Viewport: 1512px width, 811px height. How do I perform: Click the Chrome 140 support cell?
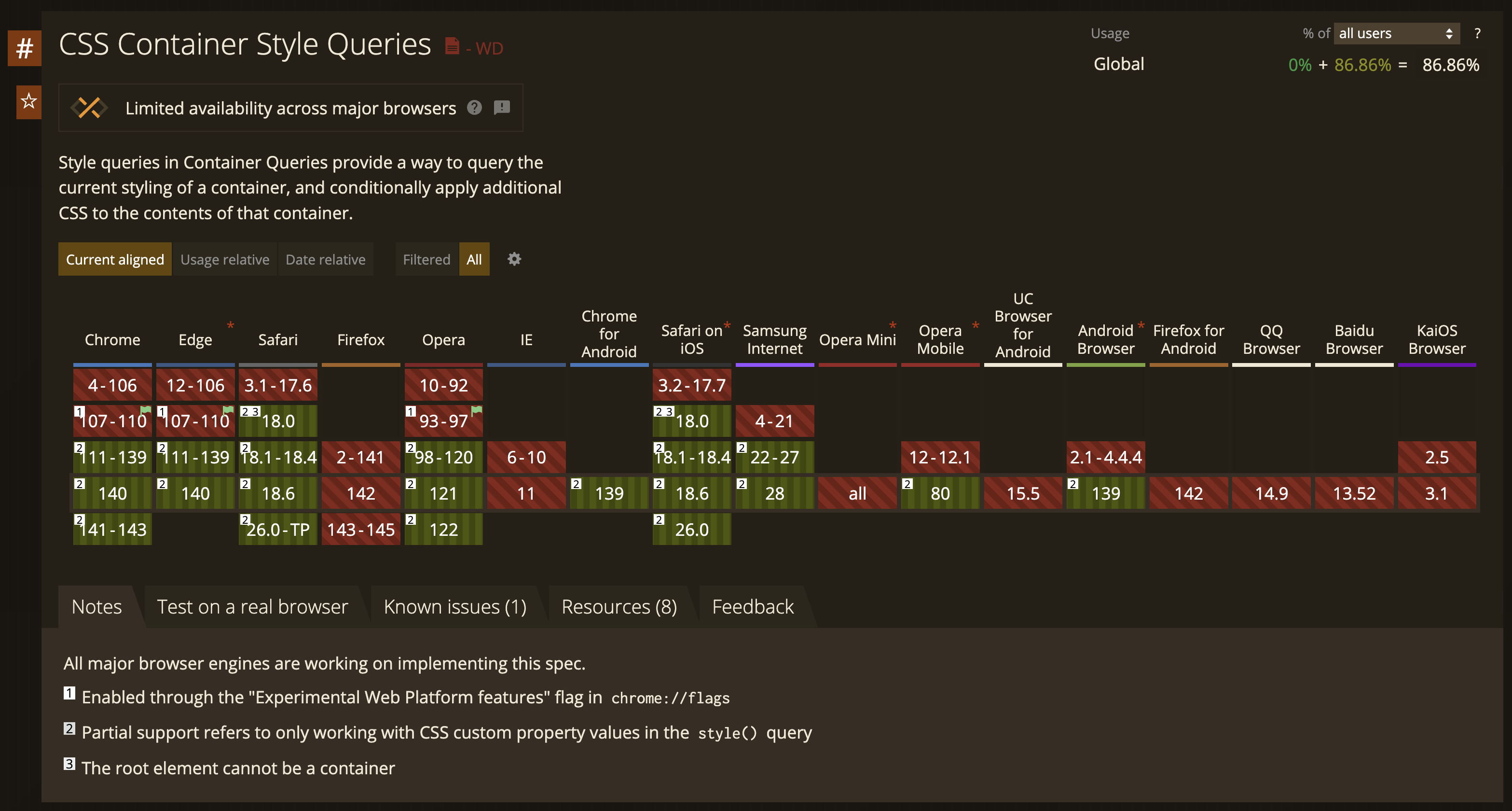(x=112, y=493)
